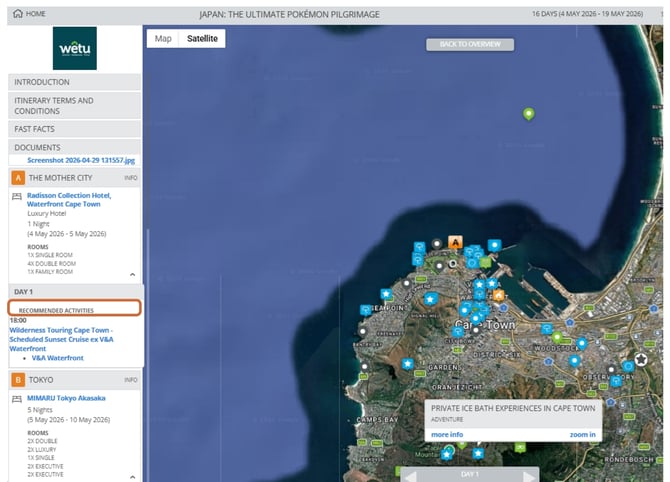Click zoom in link in the popup
Screen dimensions: 670x482
coord(582,435)
